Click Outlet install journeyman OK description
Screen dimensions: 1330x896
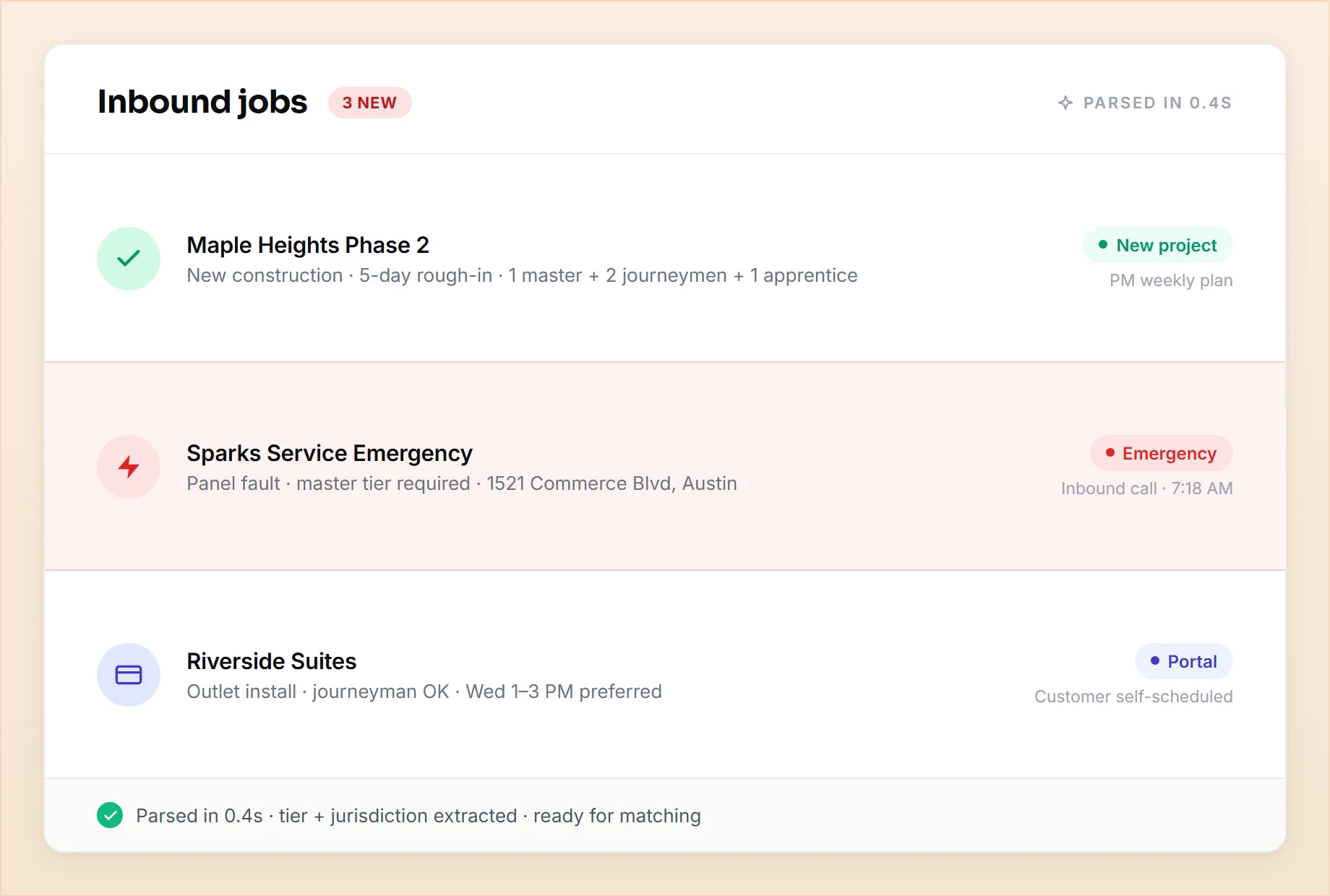[x=424, y=692]
